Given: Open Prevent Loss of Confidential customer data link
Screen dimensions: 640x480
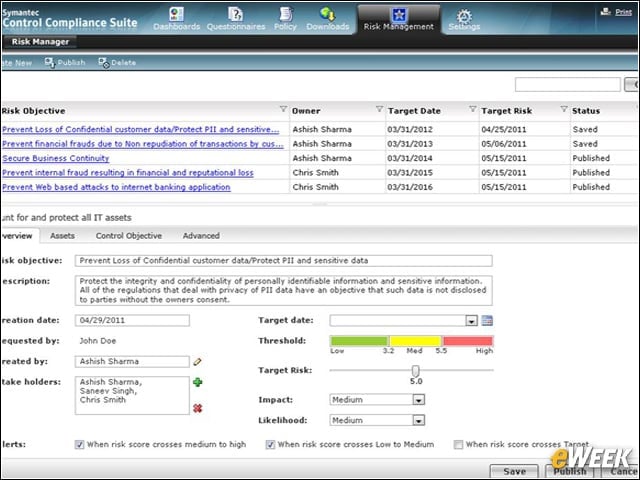Looking at the screenshot, I should tap(140, 129).
